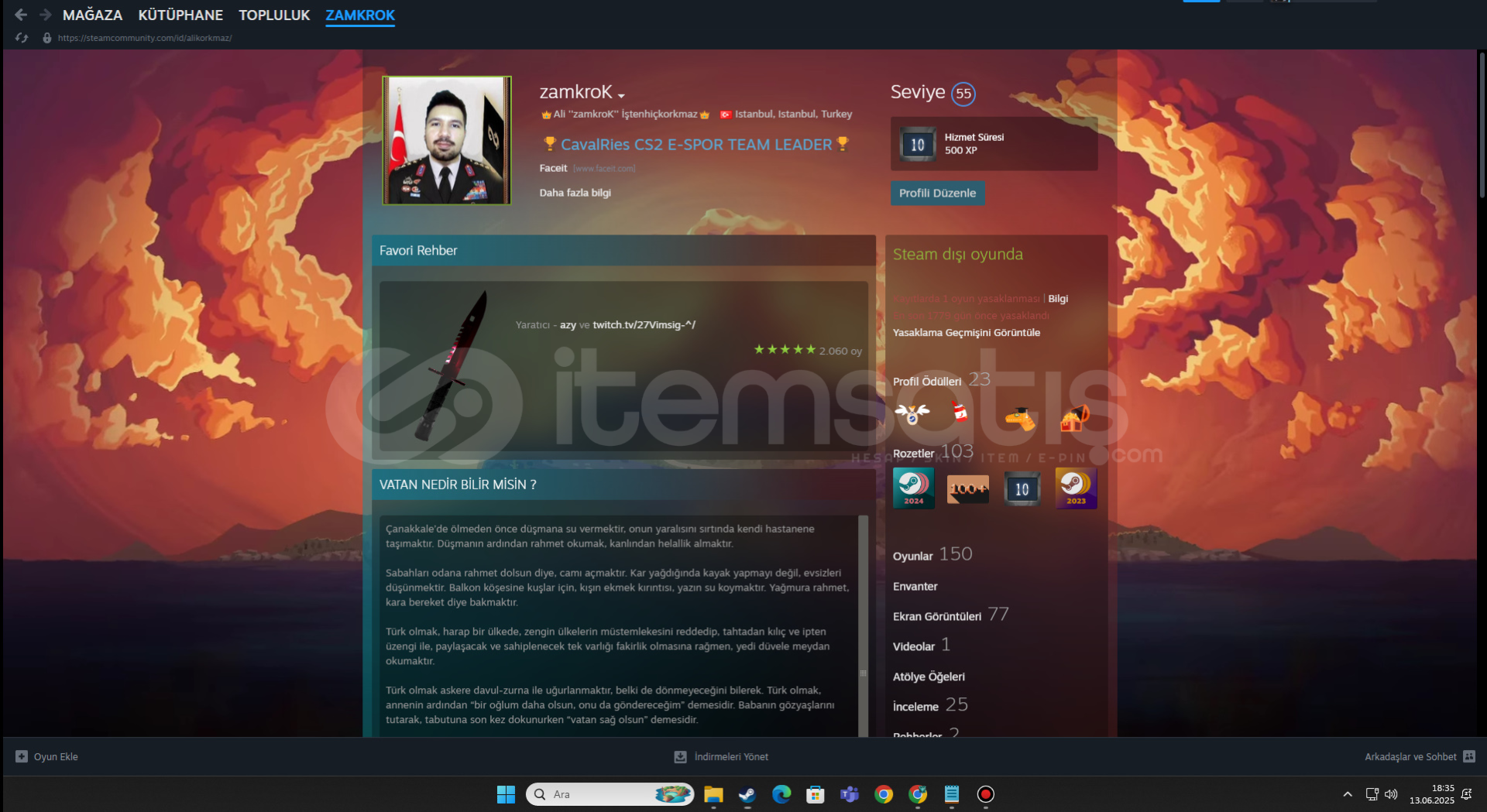
Task: Click the red can profile award icon
Action: (x=960, y=413)
